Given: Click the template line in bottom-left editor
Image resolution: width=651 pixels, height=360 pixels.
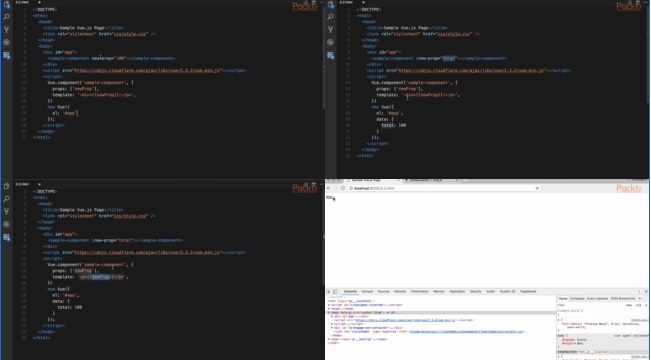Looking at the screenshot, I should point(90,277).
